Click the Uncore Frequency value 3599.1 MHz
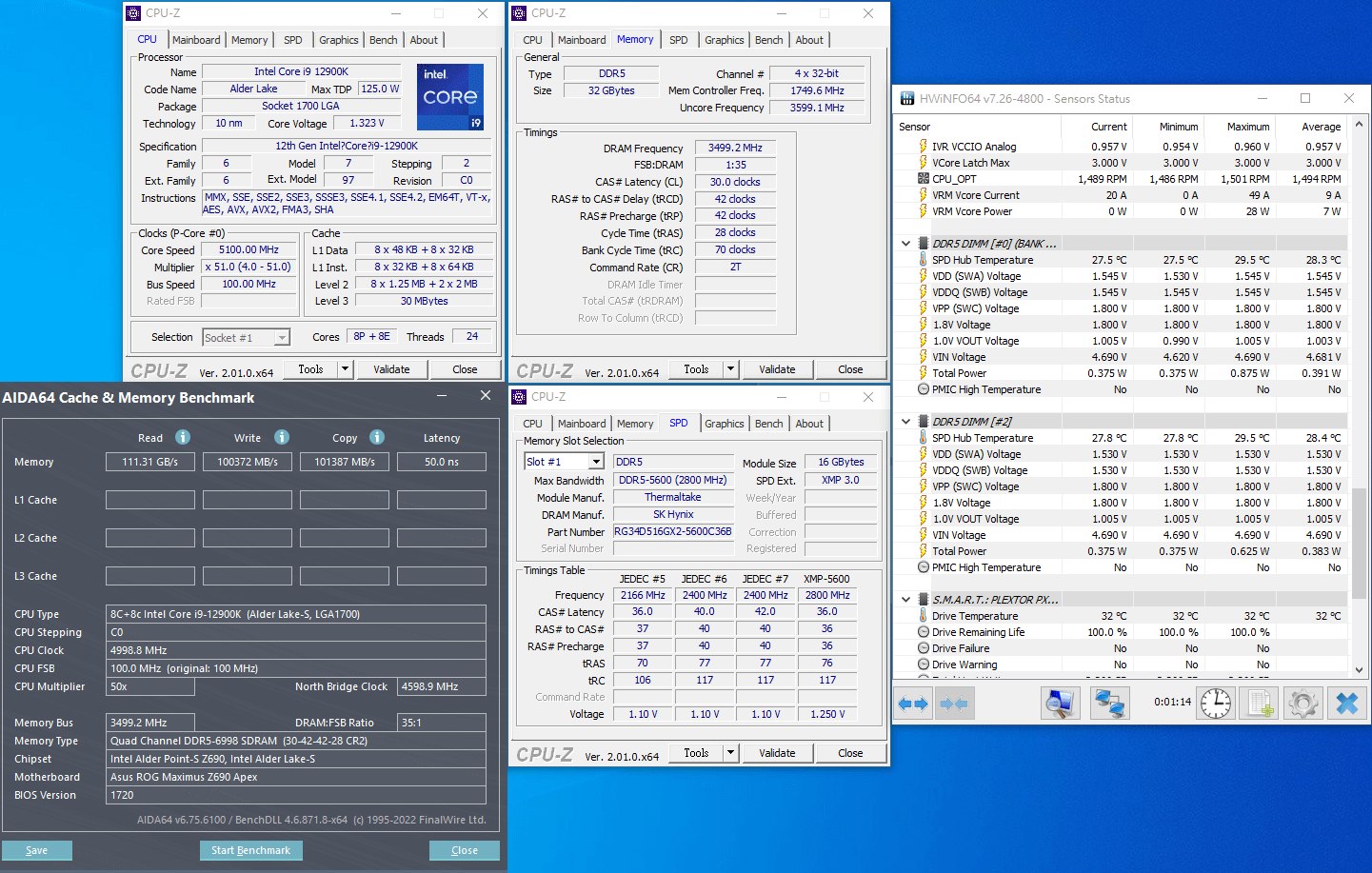 817,108
